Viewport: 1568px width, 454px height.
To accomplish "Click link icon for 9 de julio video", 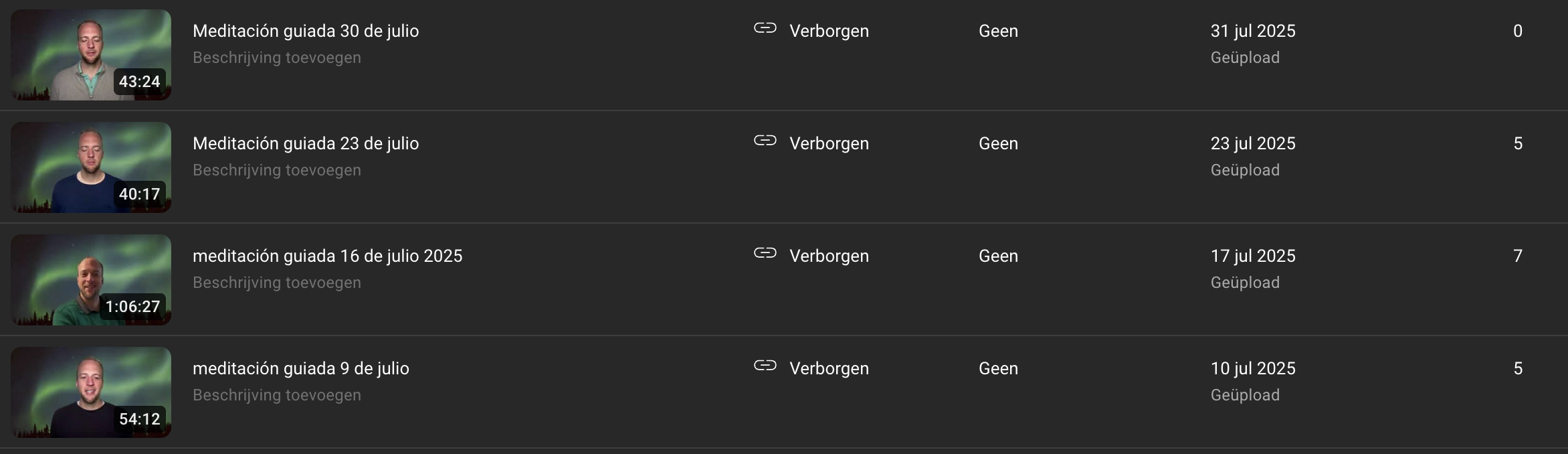I will (765, 366).
